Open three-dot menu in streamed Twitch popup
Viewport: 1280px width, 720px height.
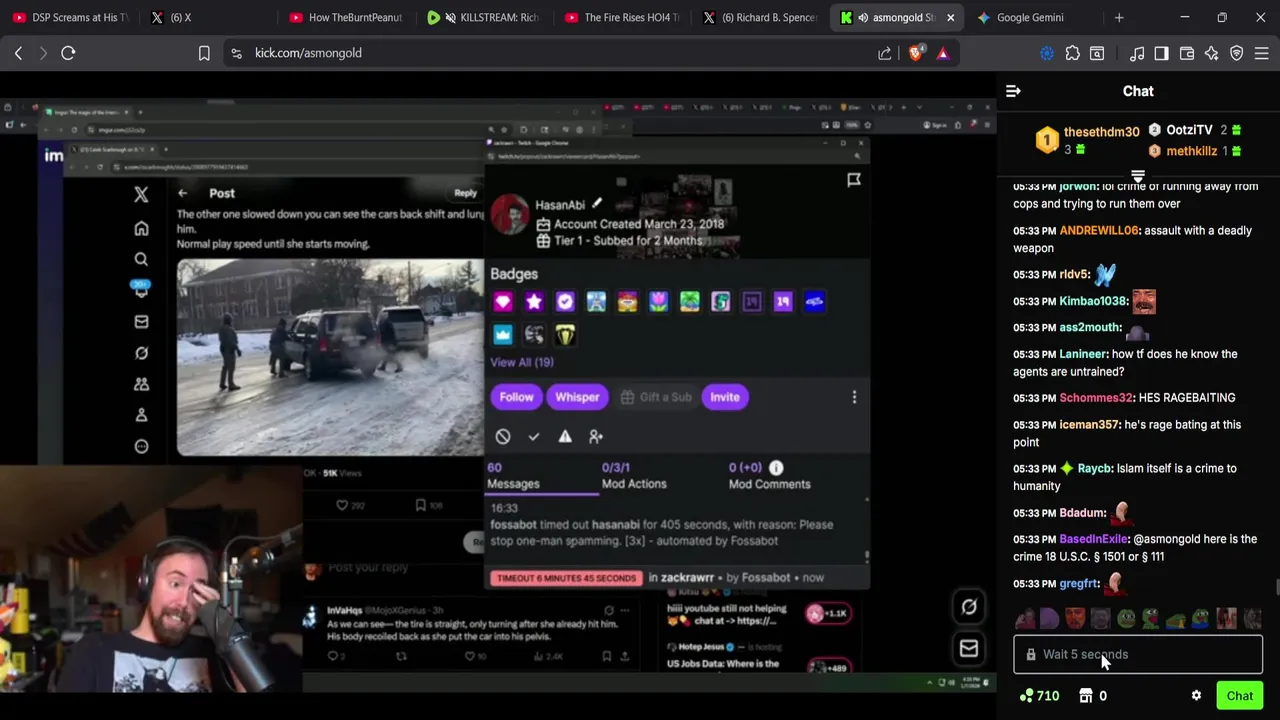click(x=854, y=397)
